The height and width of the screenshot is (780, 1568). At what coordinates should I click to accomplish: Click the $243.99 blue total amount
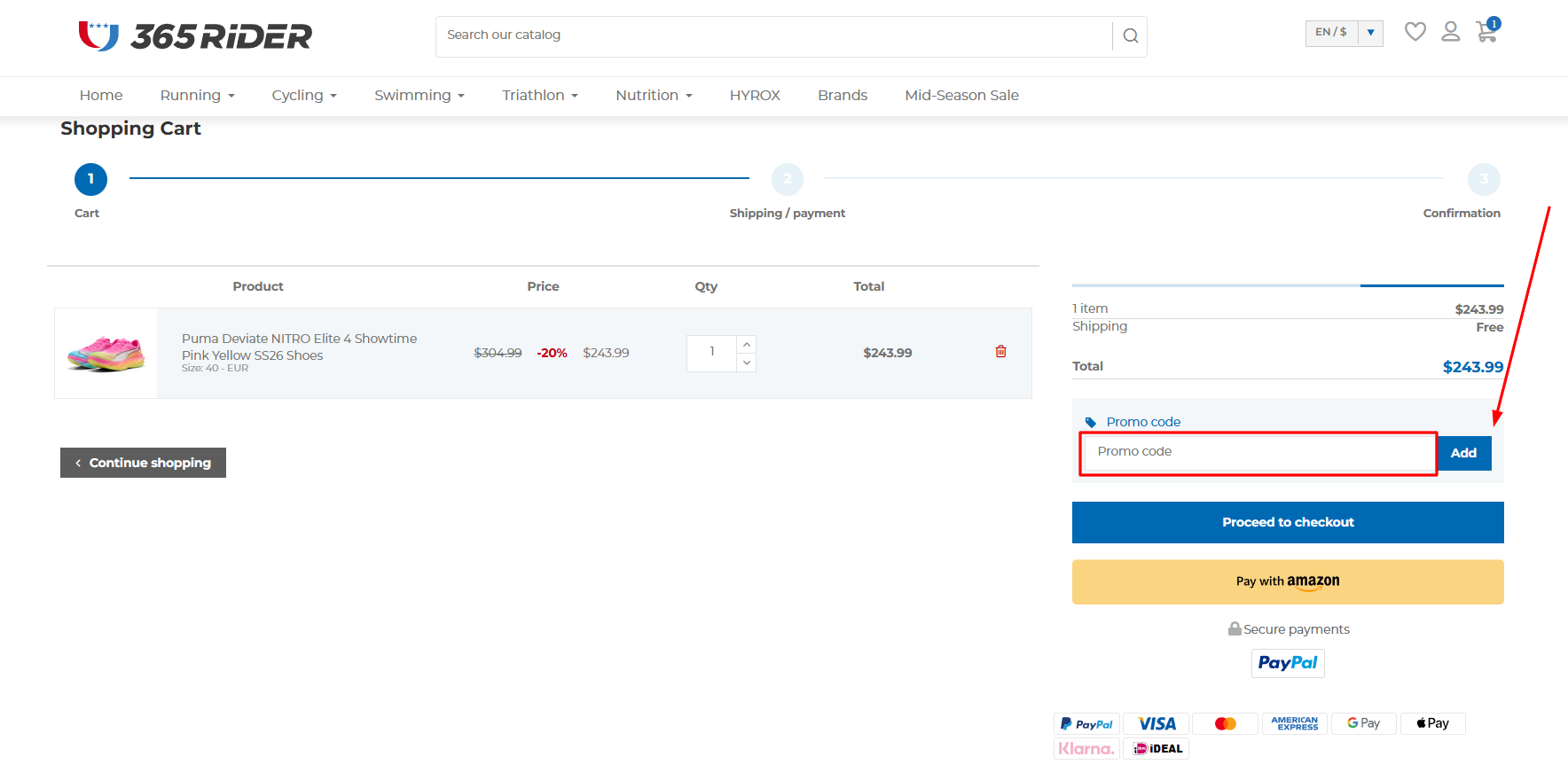pyautogui.click(x=1473, y=367)
